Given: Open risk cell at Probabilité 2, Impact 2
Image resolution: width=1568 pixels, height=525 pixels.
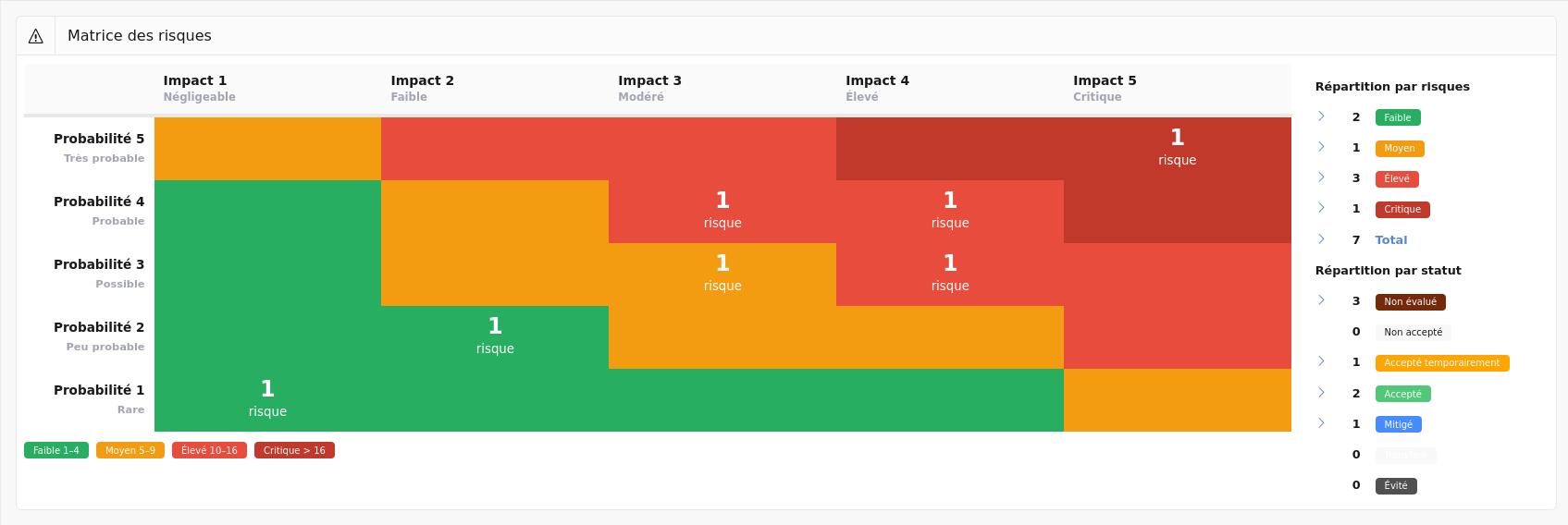Looking at the screenshot, I should [x=495, y=336].
